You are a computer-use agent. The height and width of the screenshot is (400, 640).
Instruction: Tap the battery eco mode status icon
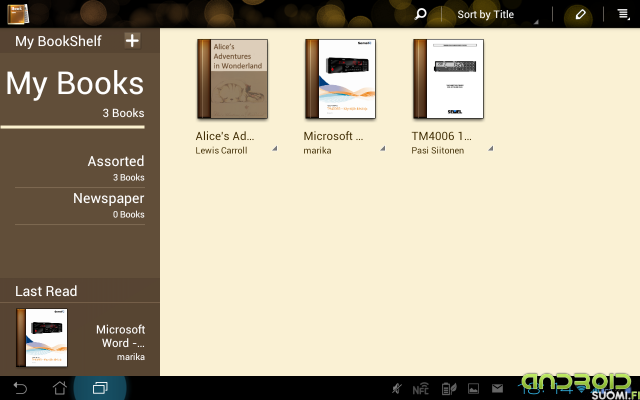(x=449, y=389)
